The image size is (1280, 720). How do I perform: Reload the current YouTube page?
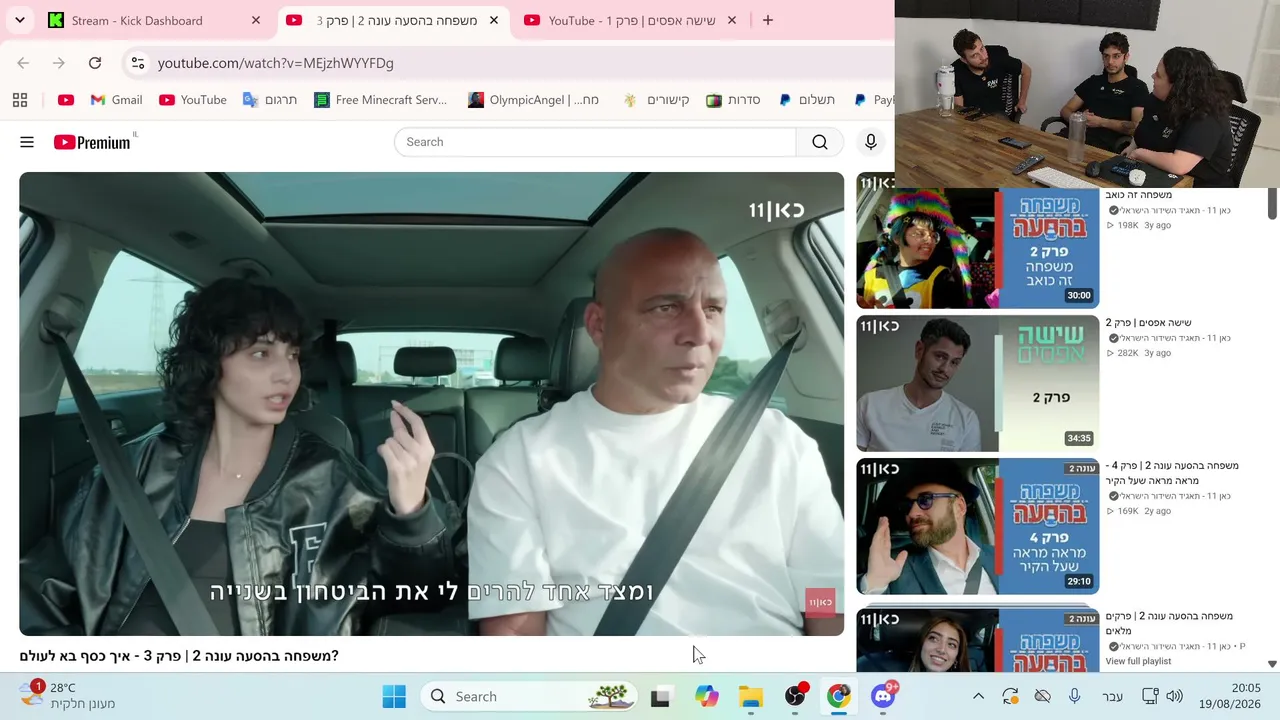tap(95, 63)
